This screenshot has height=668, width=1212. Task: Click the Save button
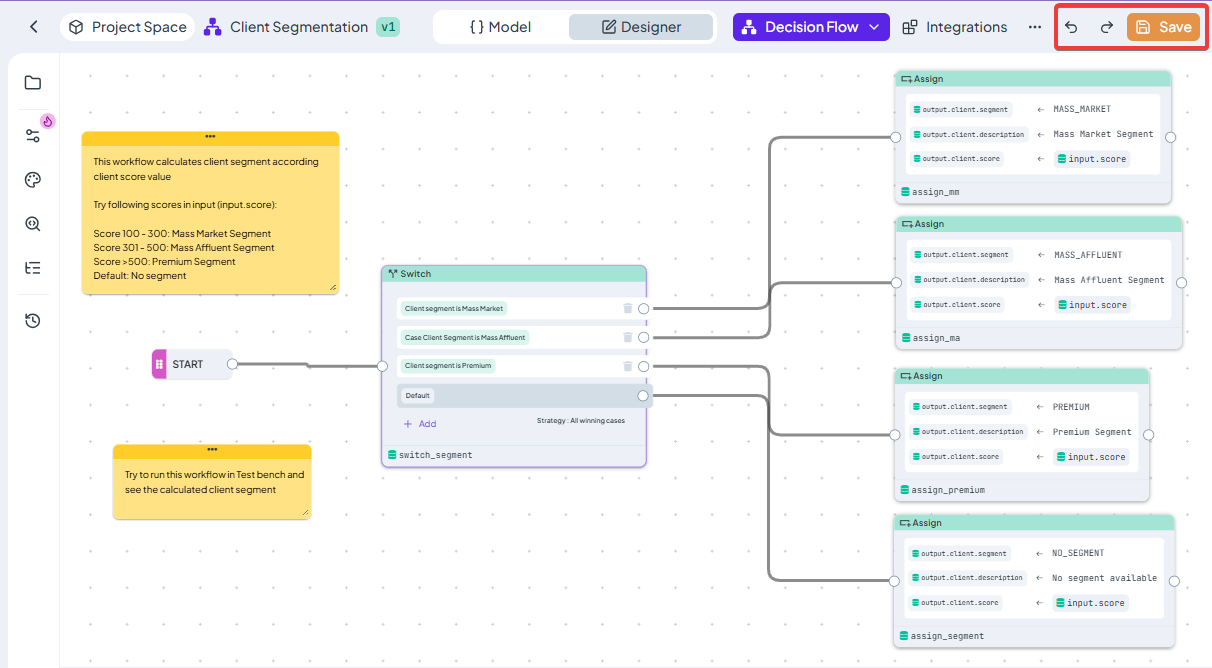pos(1163,27)
